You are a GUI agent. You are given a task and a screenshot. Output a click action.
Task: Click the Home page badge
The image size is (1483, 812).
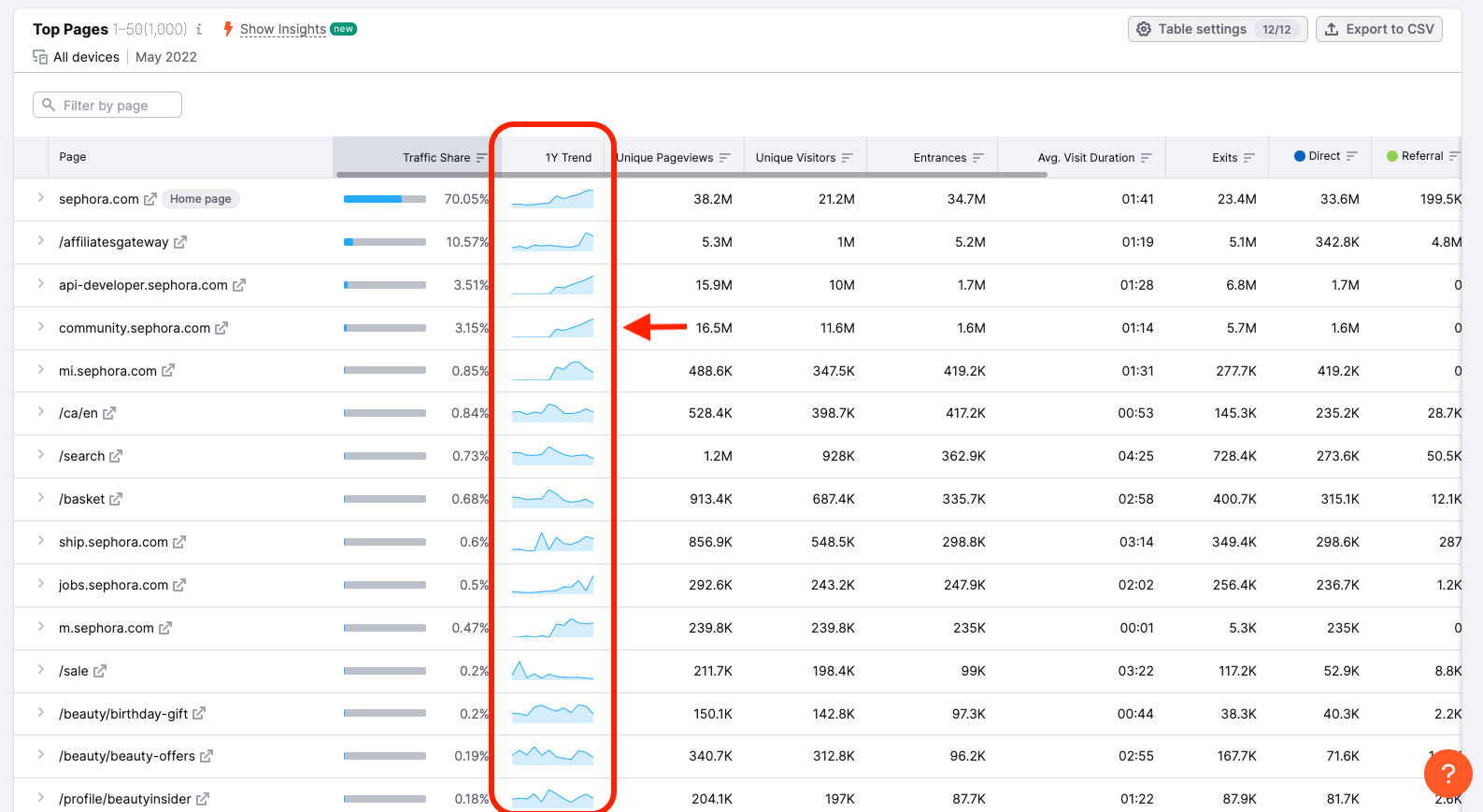click(201, 199)
